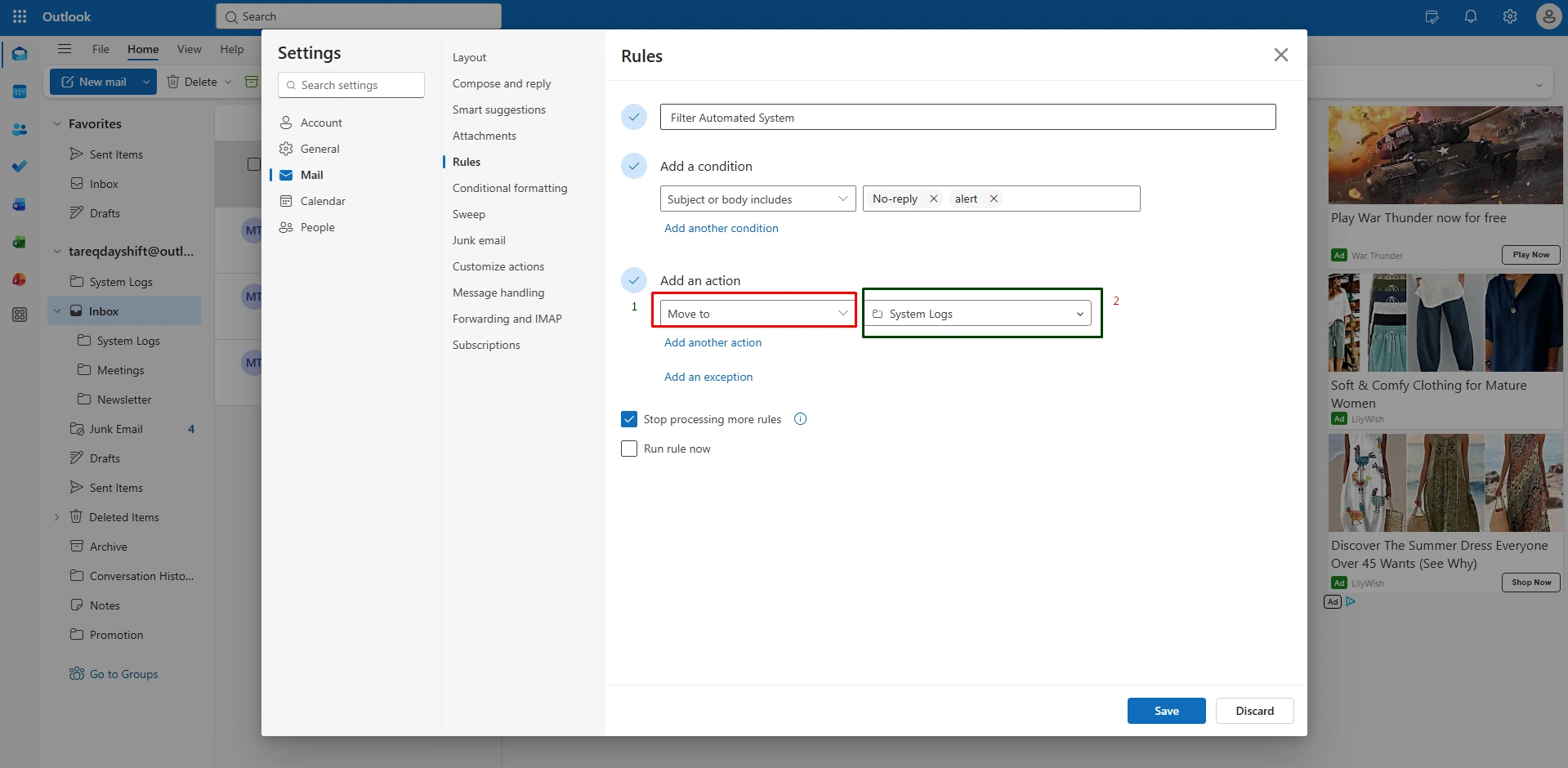Open the app launcher waffle icon
Screen dimensions: 1568x768
click(x=20, y=16)
